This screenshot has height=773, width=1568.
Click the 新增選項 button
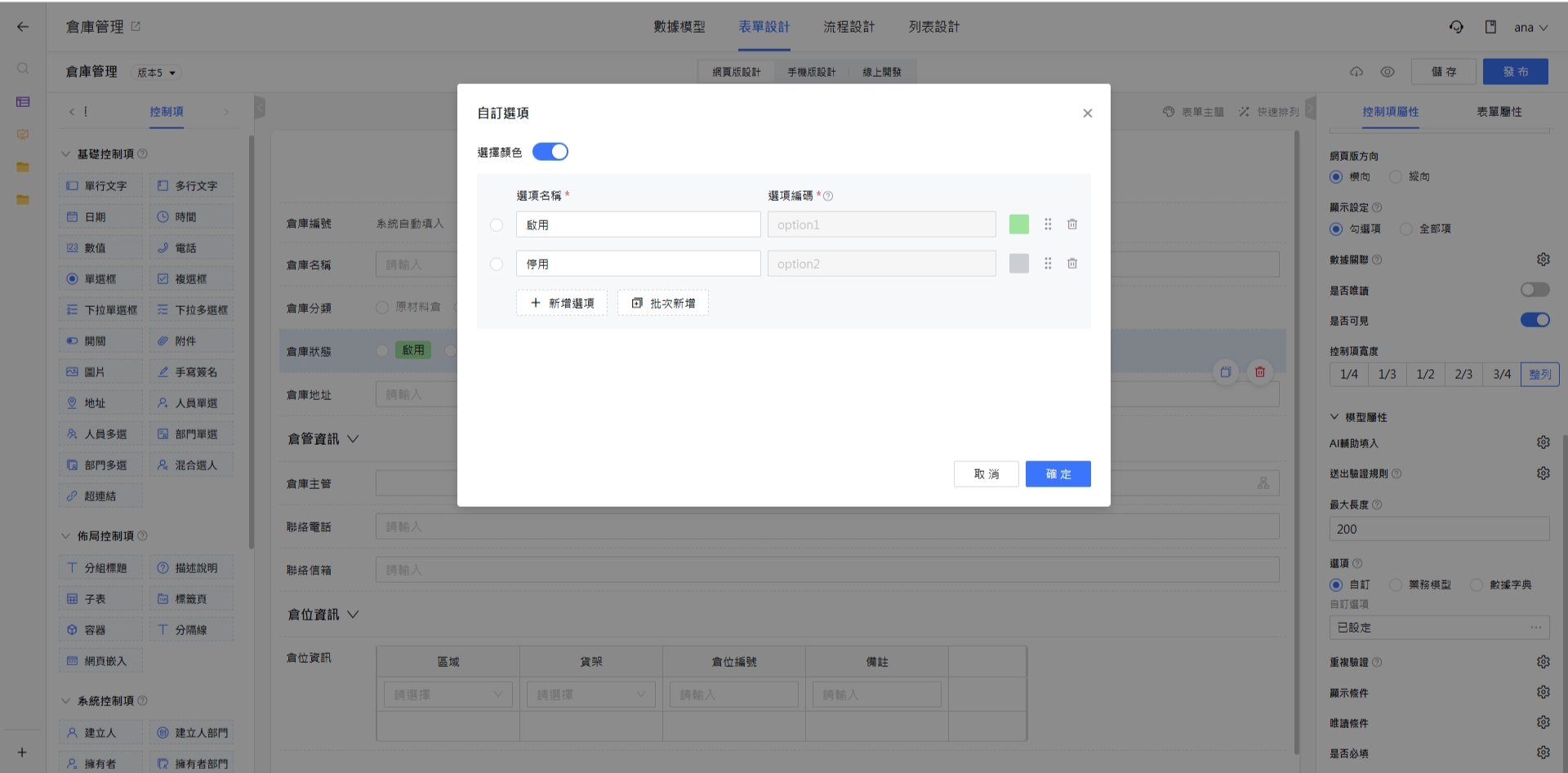click(562, 303)
